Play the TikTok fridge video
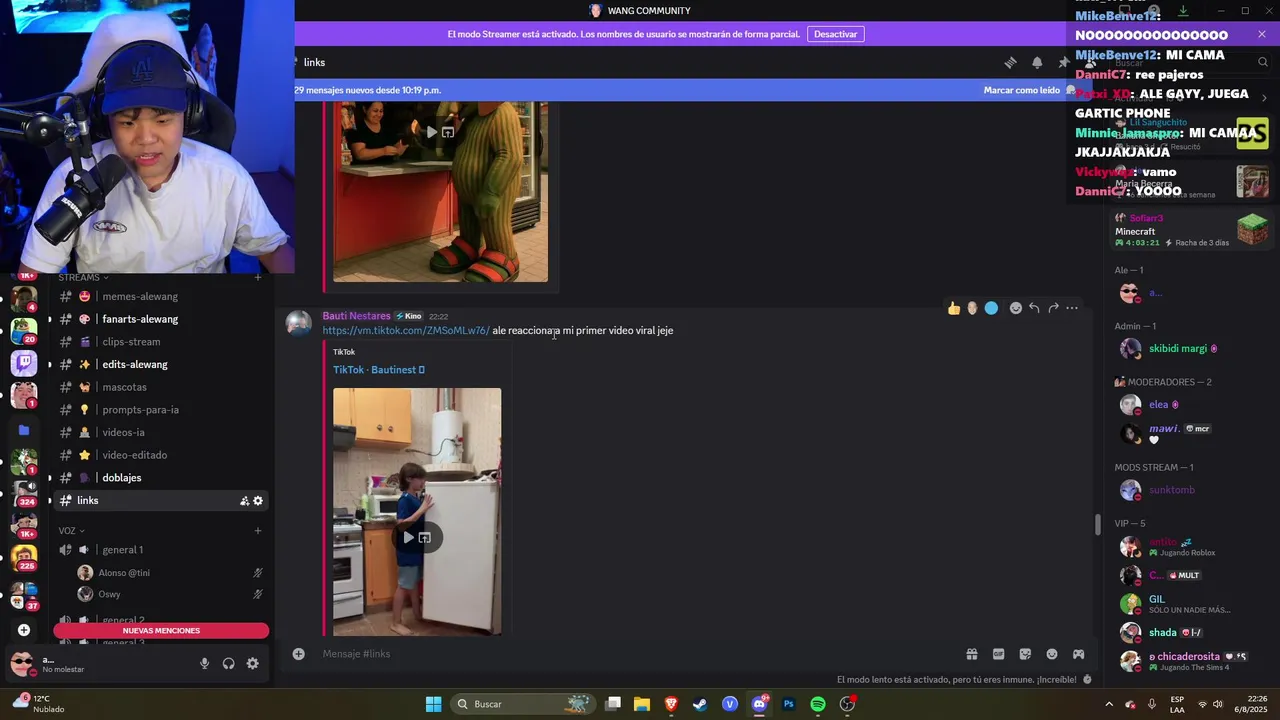The height and width of the screenshot is (720, 1280). (x=408, y=538)
